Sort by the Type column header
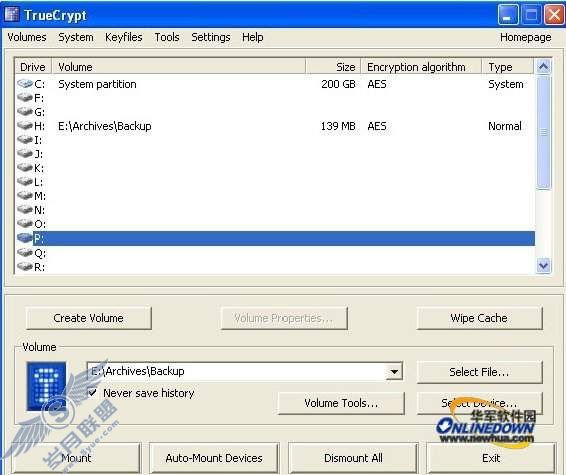 point(508,67)
